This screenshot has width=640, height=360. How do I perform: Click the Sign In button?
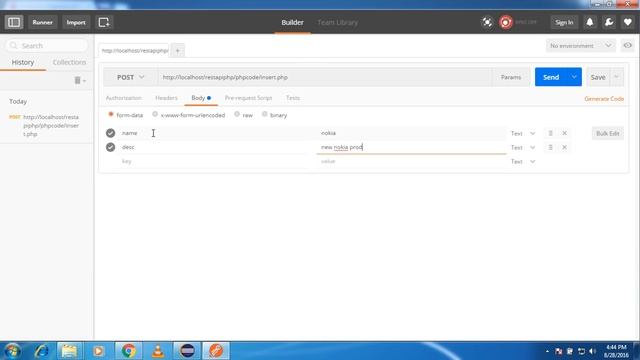(x=564, y=22)
